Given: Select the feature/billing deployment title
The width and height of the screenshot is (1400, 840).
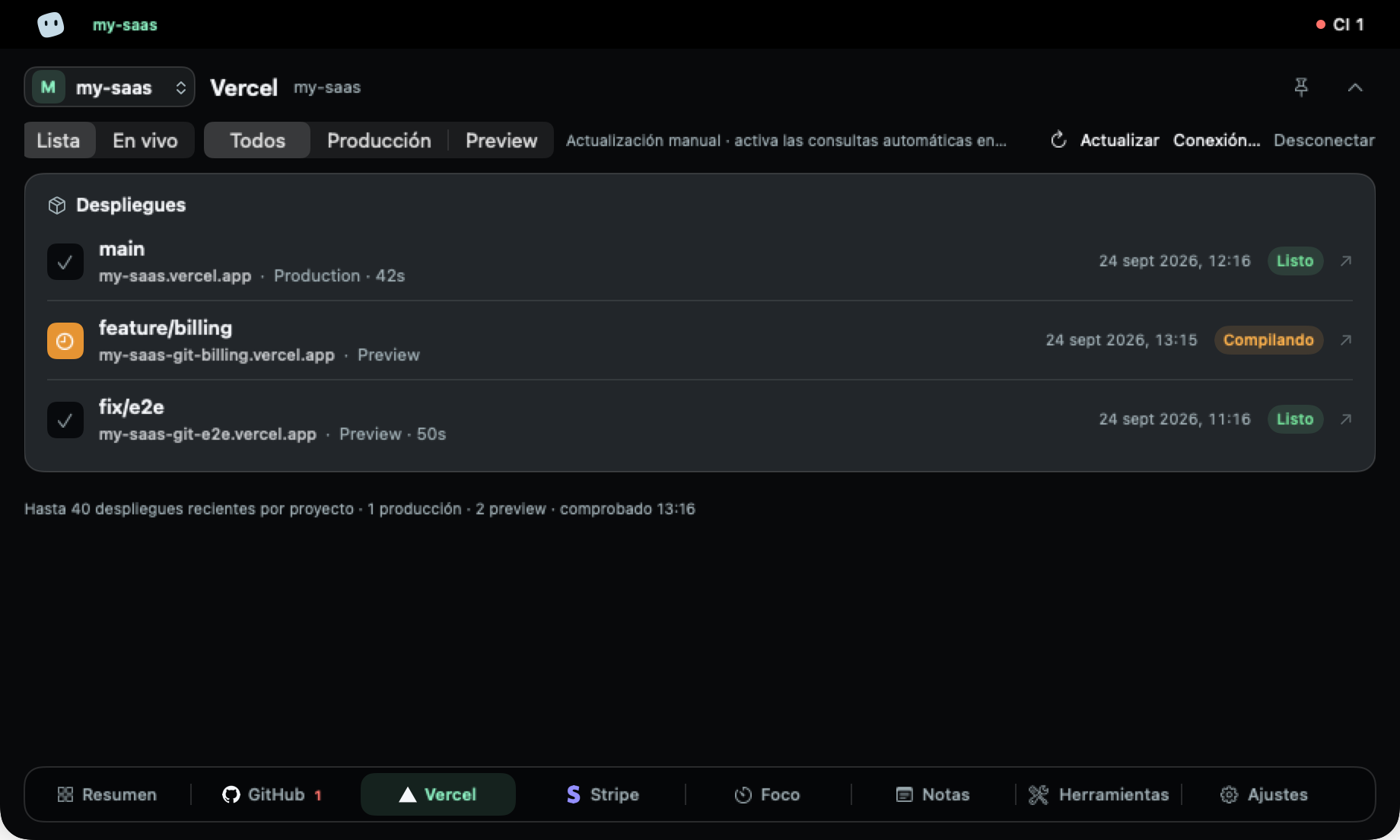Looking at the screenshot, I should pos(165,328).
